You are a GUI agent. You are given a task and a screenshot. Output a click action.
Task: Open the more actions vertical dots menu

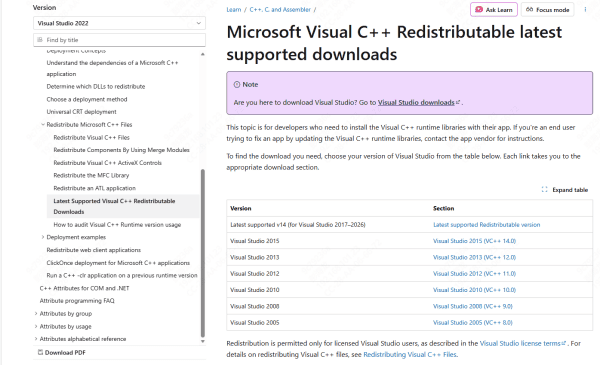point(585,10)
